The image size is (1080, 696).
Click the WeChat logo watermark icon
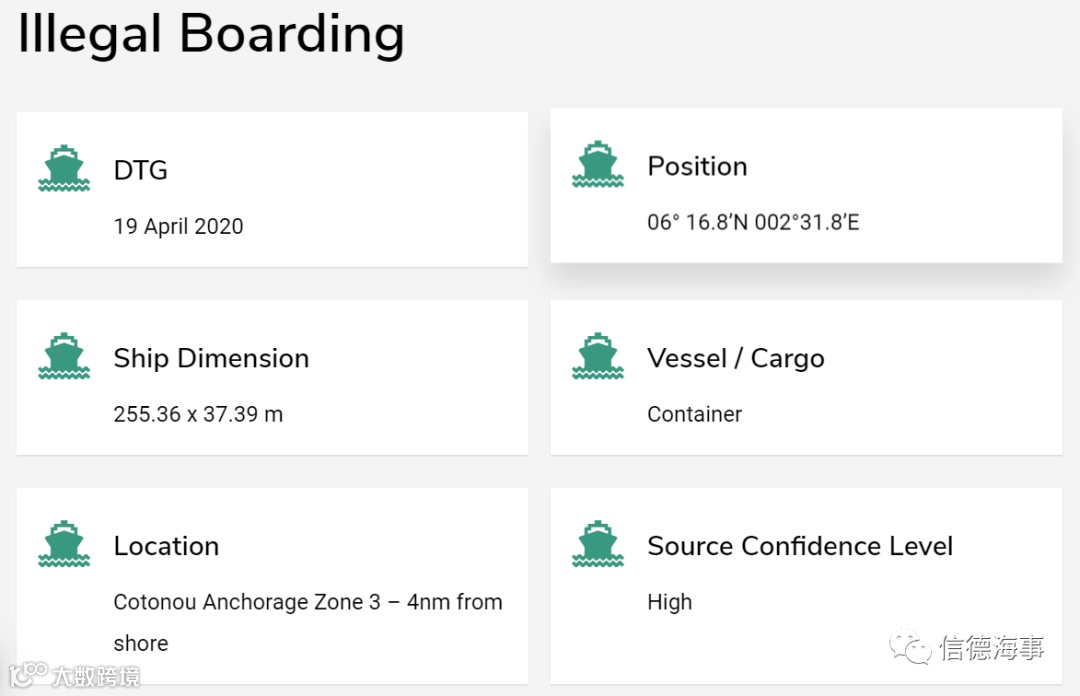click(x=912, y=647)
